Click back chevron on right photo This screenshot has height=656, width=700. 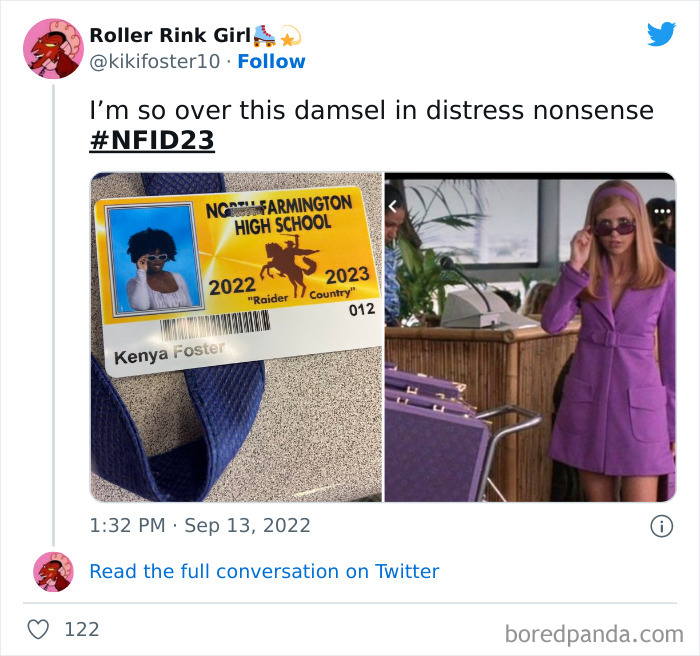[392, 206]
